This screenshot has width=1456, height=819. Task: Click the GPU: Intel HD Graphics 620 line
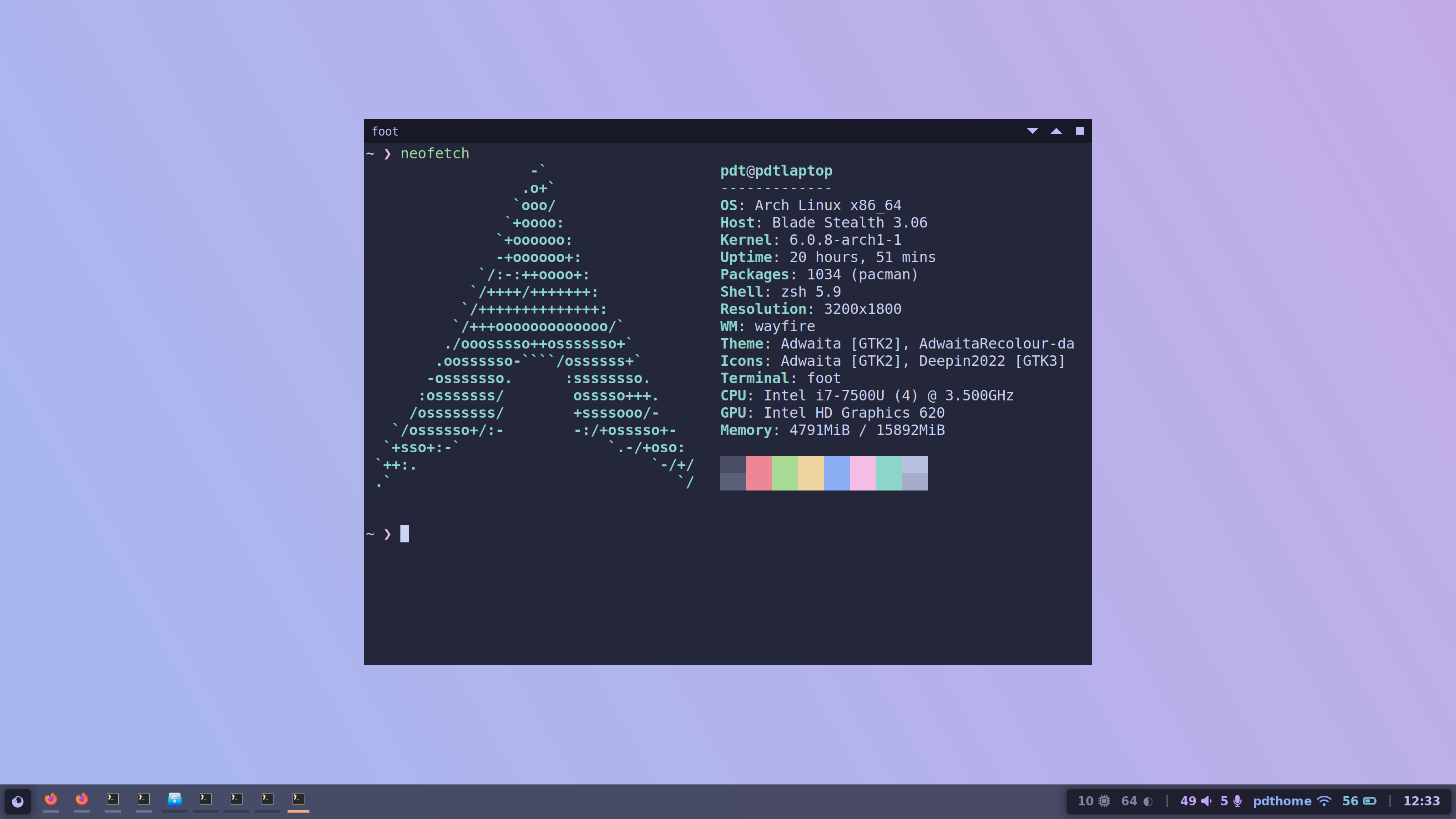[x=833, y=413]
